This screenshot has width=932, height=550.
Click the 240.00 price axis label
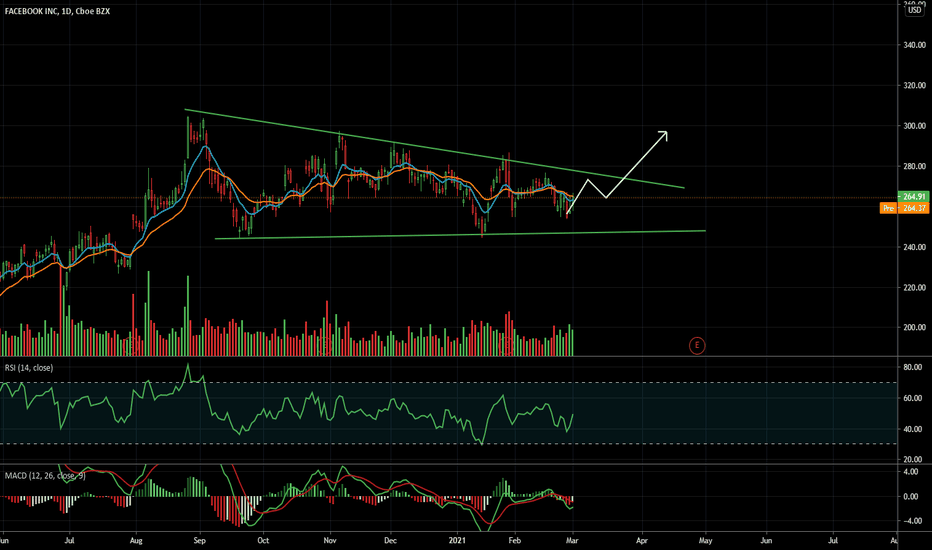[x=914, y=247]
